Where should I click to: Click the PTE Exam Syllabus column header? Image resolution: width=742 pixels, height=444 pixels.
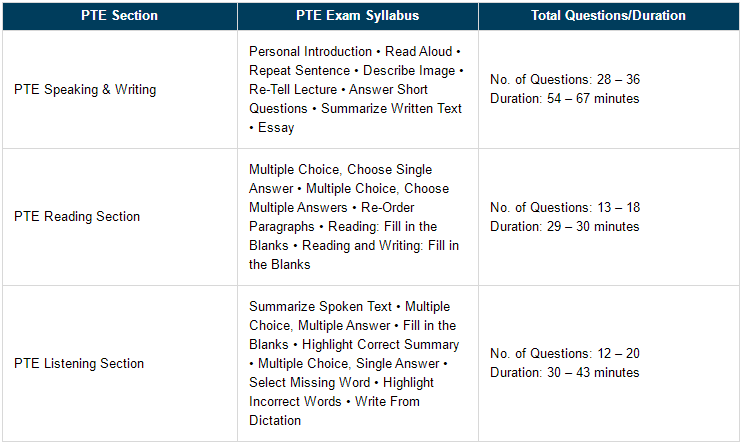click(358, 16)
